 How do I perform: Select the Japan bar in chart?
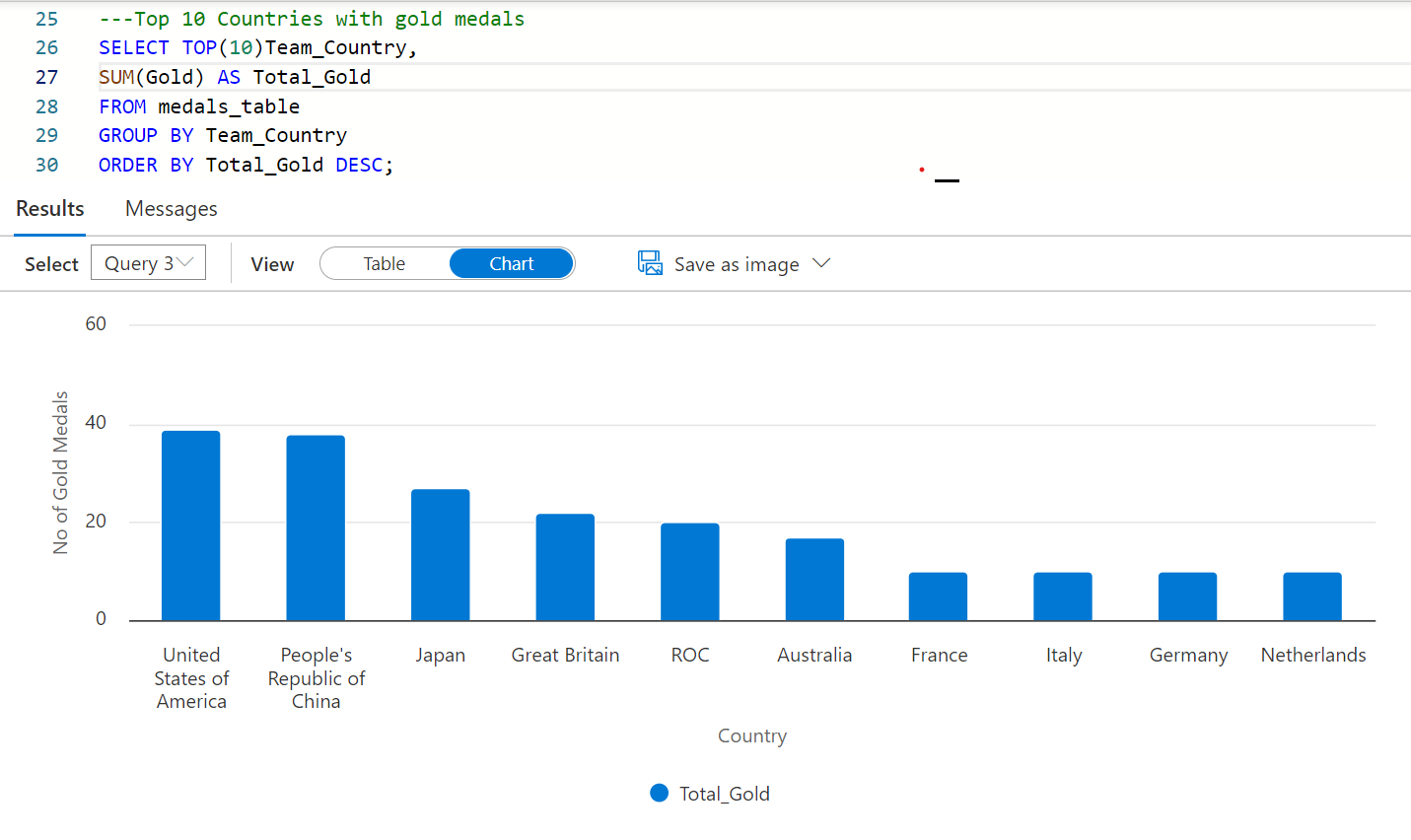(x=441, y=555)
